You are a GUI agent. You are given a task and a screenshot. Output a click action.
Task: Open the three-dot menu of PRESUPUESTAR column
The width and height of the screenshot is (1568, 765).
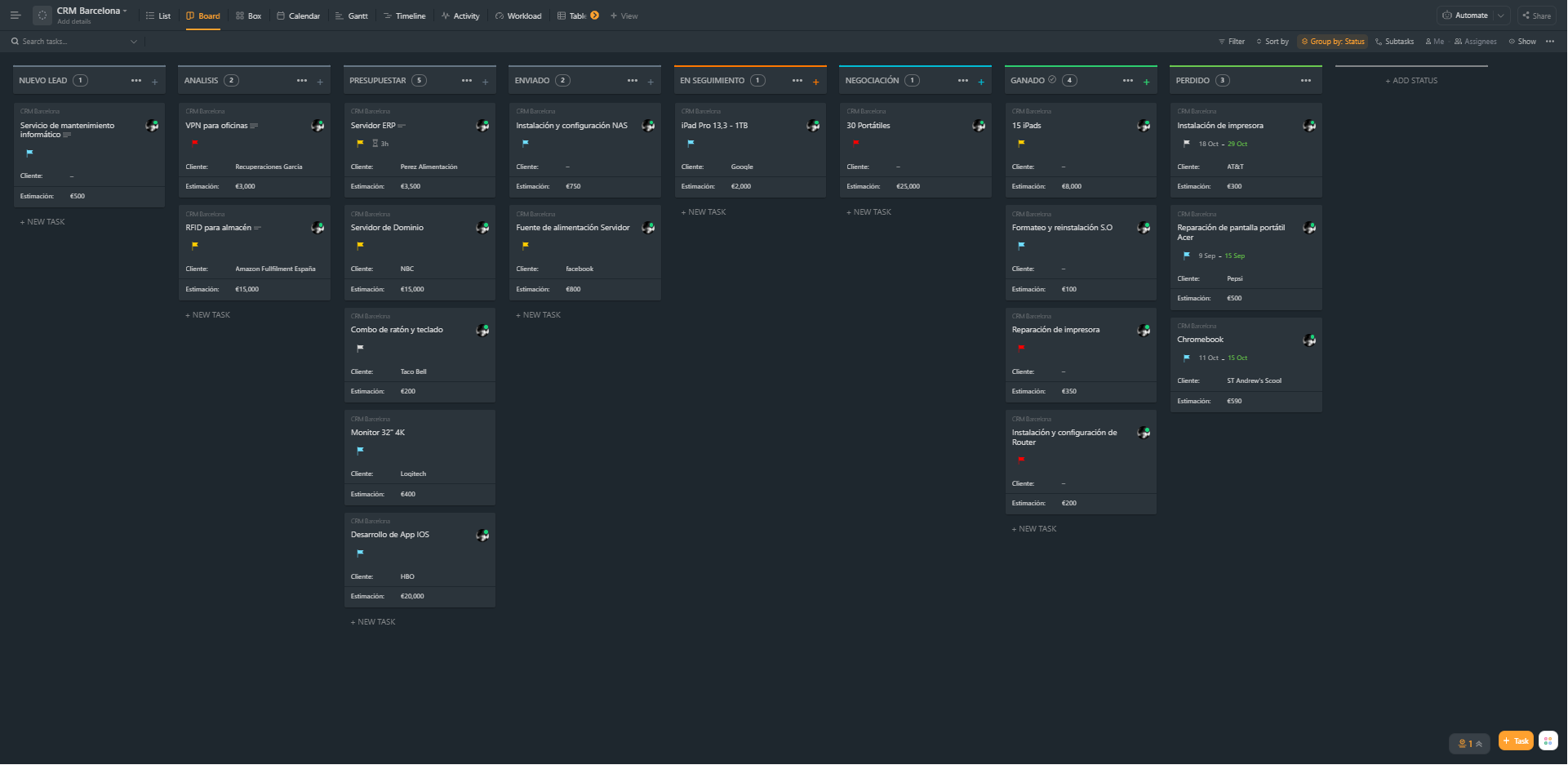point(467,81)
